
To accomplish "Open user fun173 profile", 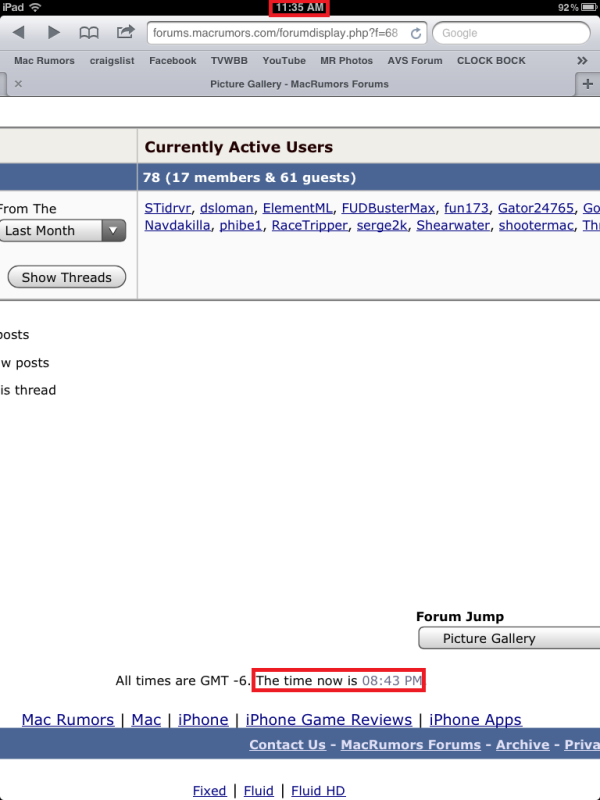I will [466, 208].
